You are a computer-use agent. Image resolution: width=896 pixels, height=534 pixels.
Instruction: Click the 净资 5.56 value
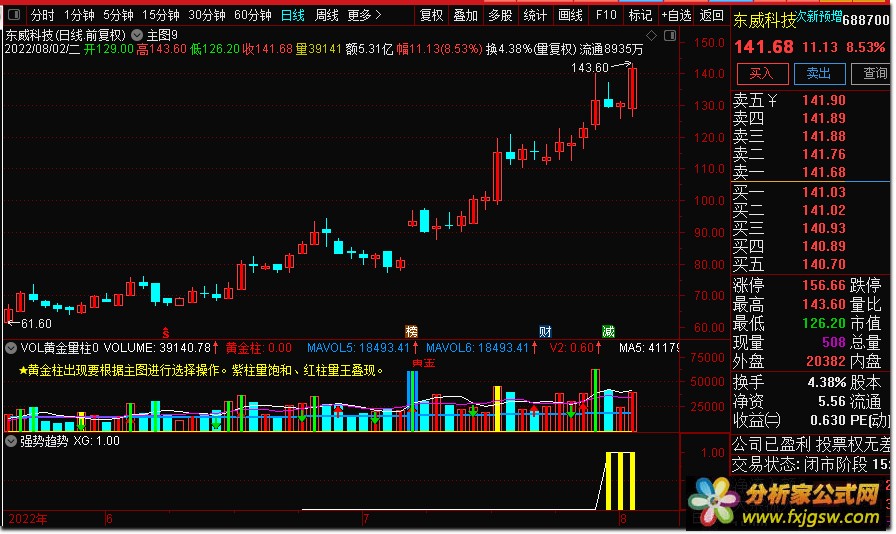pos(831,401)
